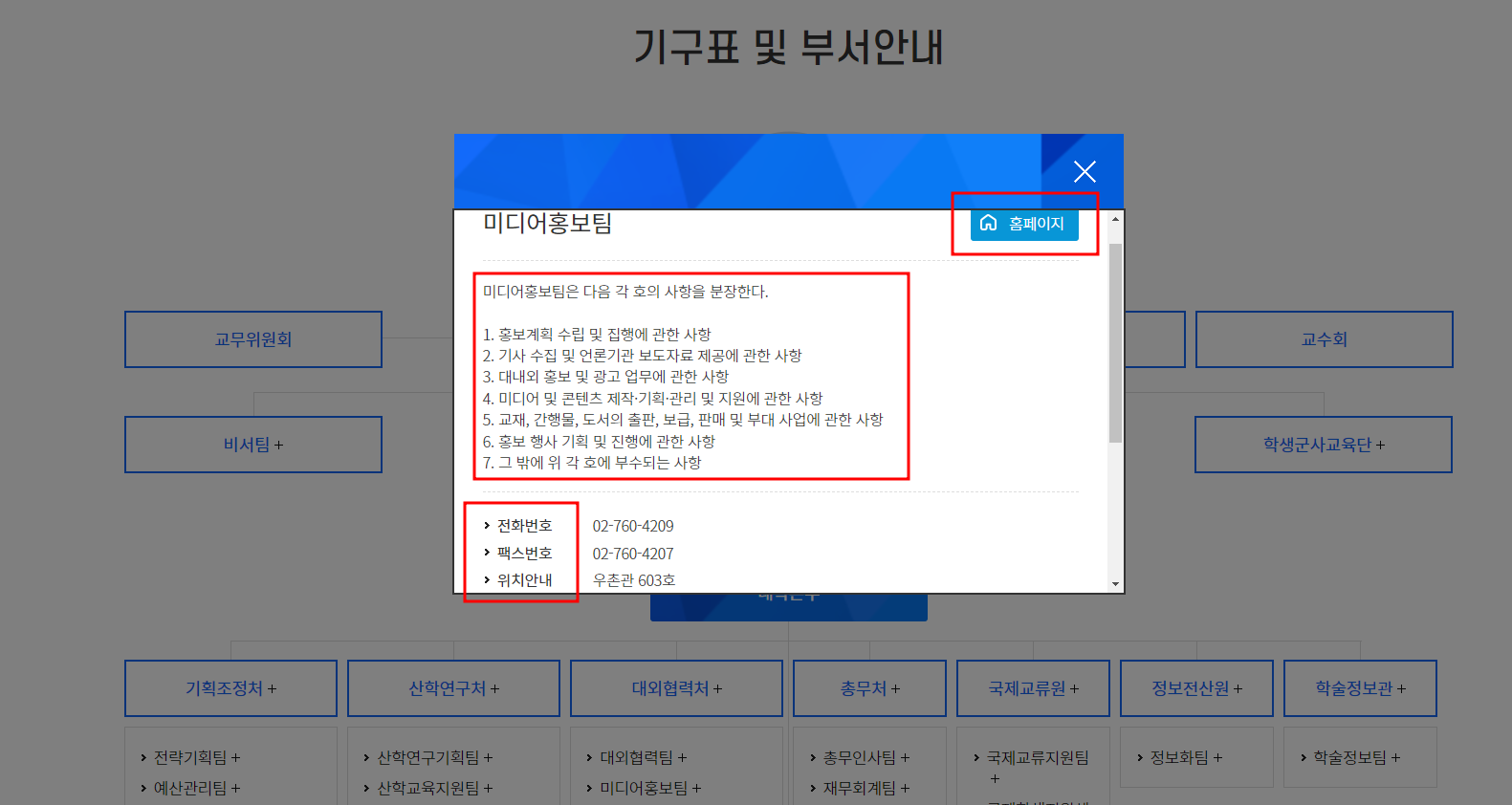Expand the 학술정보관 department
Viewport: 1512px width, 805px height.
1360,688
